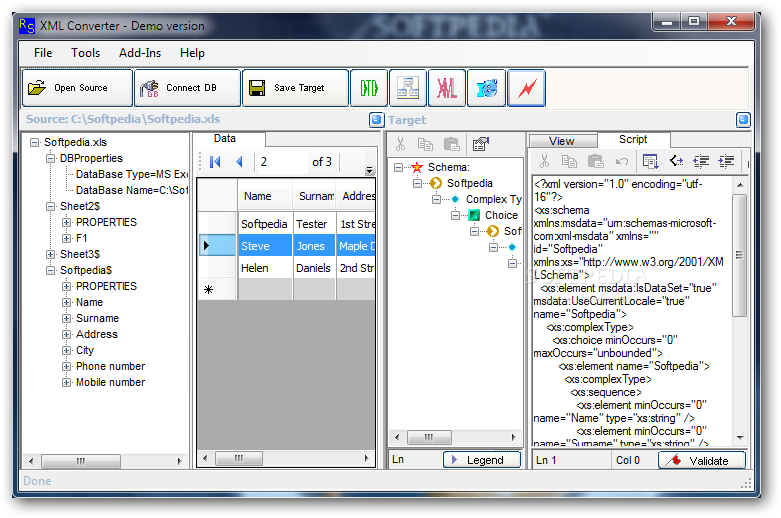The image size is (781, 518).
Task: Click the Data grid horizontal scrollbar thumb
Action: (239, 458)
